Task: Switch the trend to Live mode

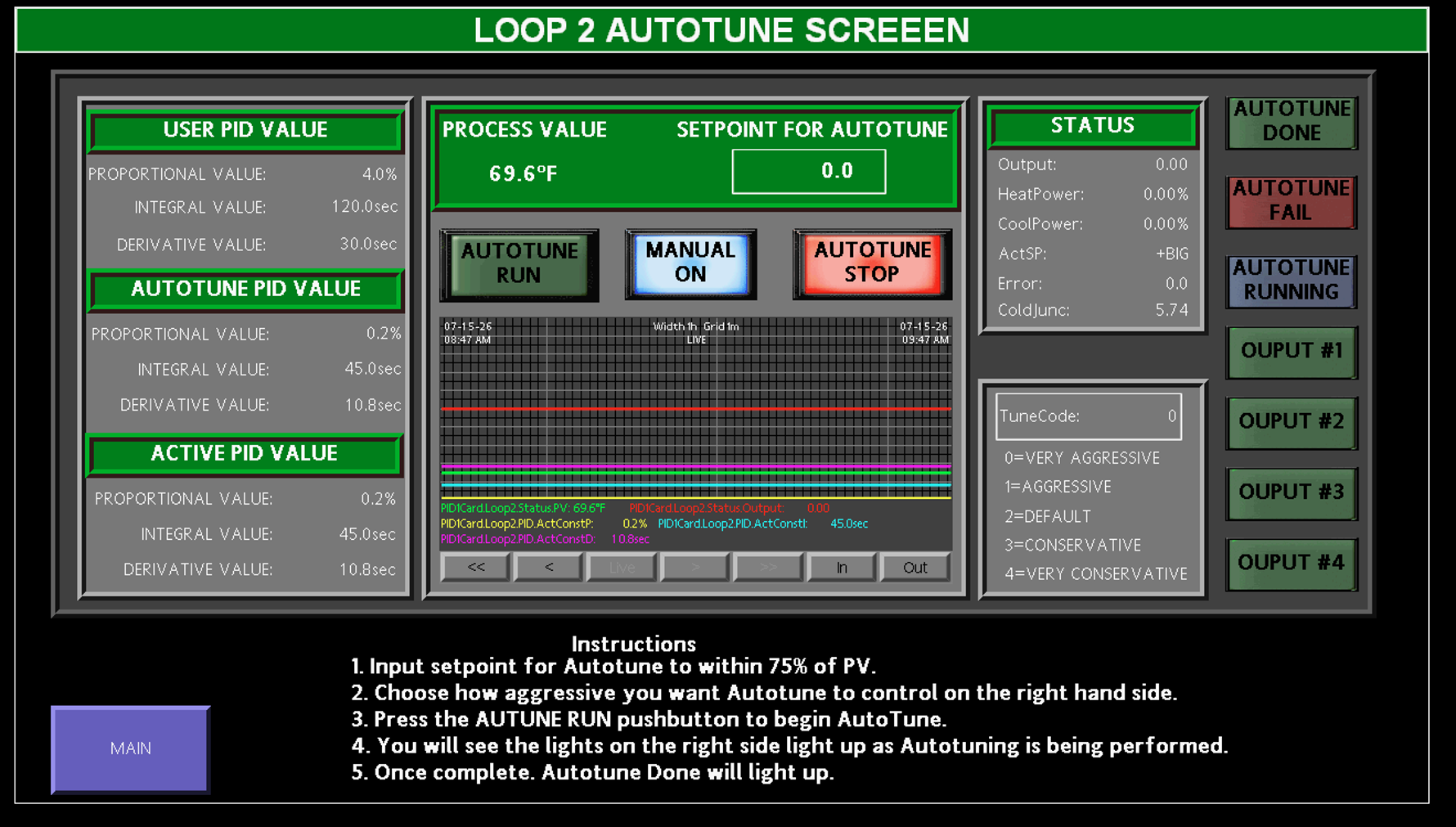Action: point(622,567)
